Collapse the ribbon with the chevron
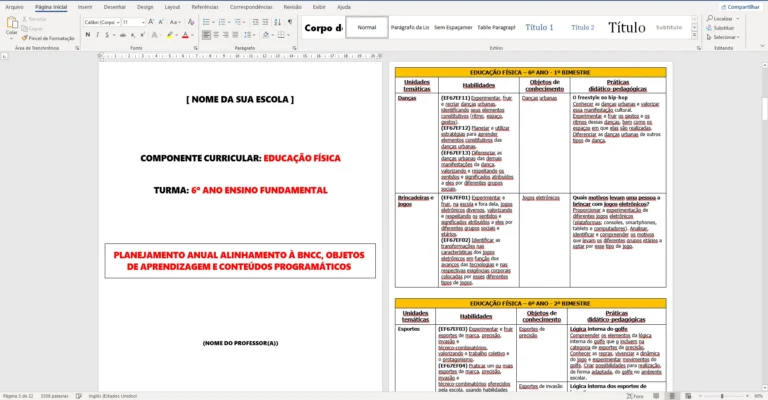 tap(762, 46)
